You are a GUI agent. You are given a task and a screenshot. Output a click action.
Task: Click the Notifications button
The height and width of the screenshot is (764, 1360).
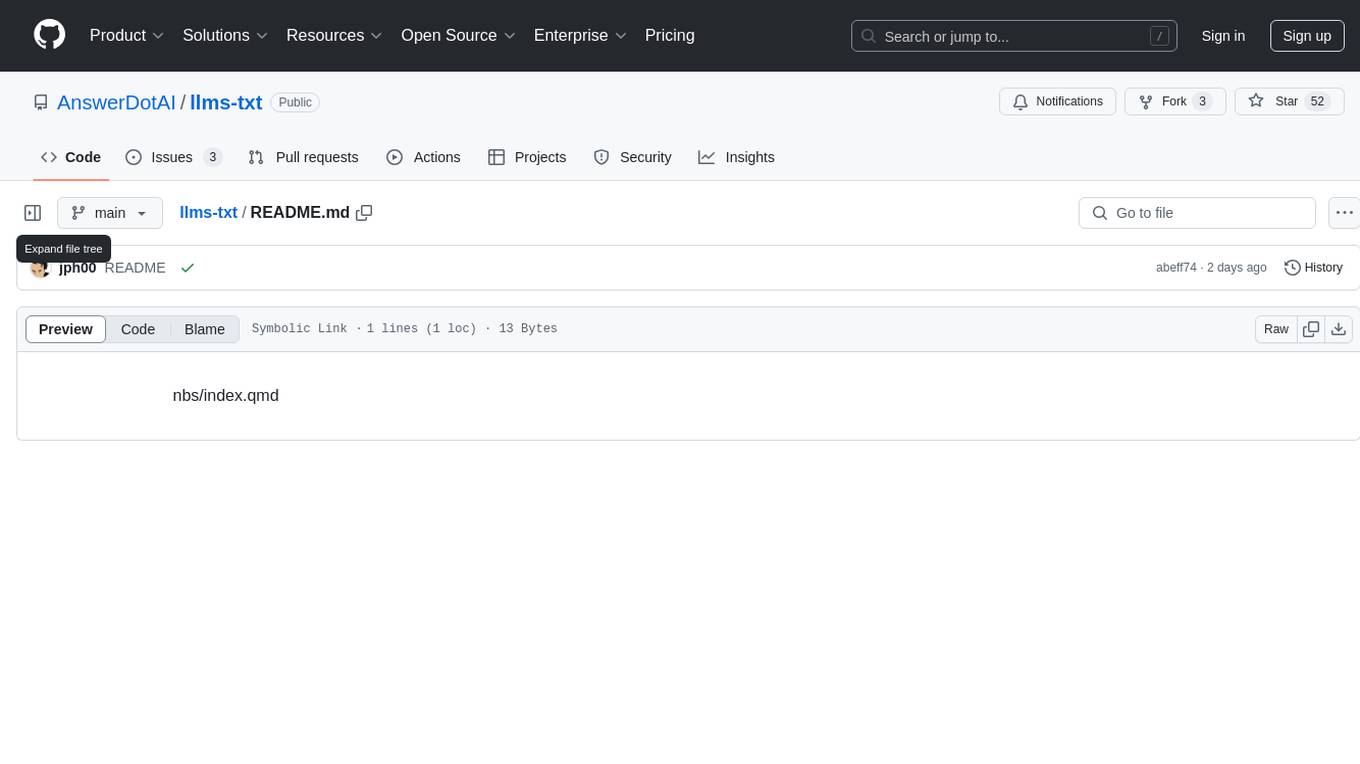[1057, 102]
